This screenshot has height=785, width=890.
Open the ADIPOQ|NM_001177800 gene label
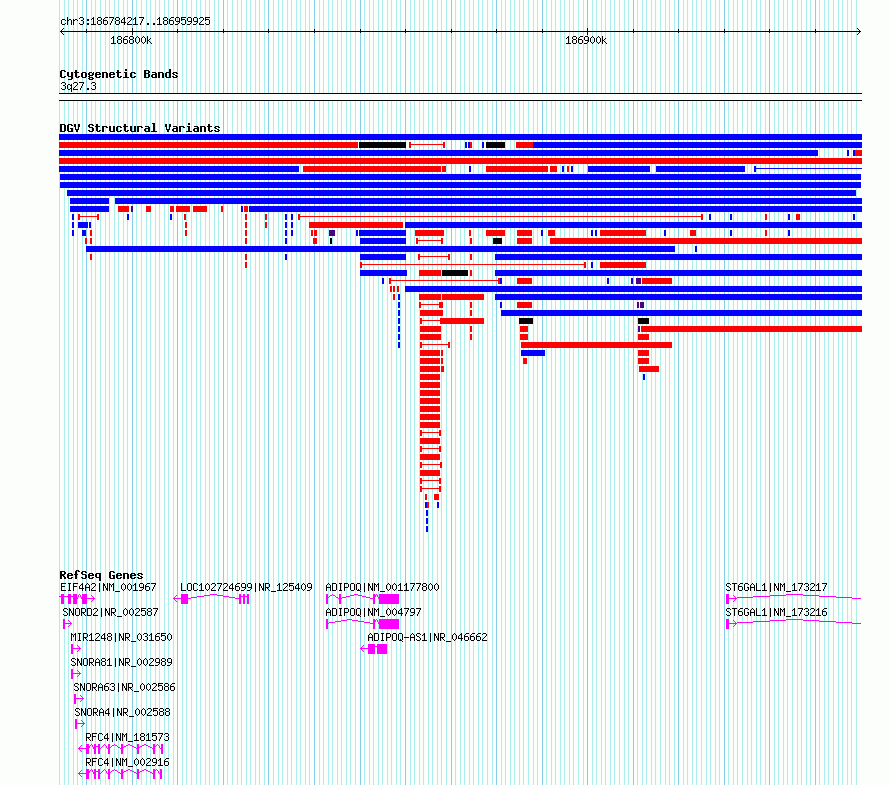click(382, 587)
